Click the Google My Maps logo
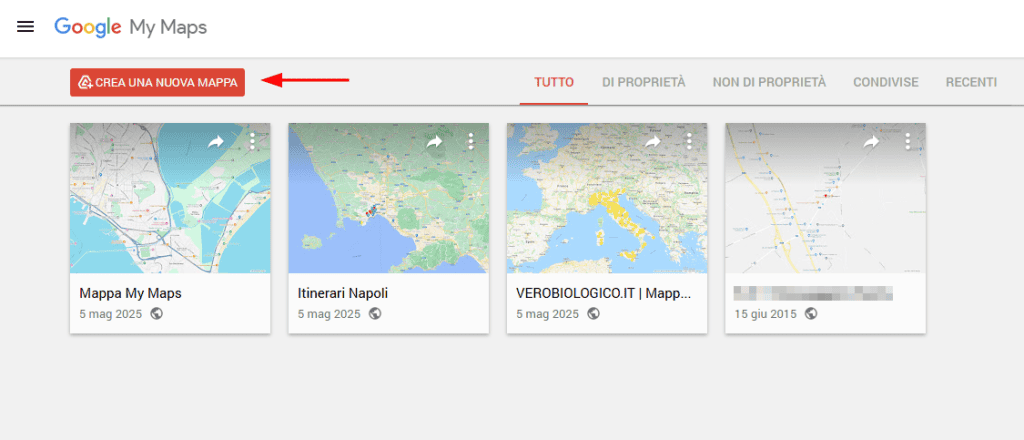 (131, 27)
